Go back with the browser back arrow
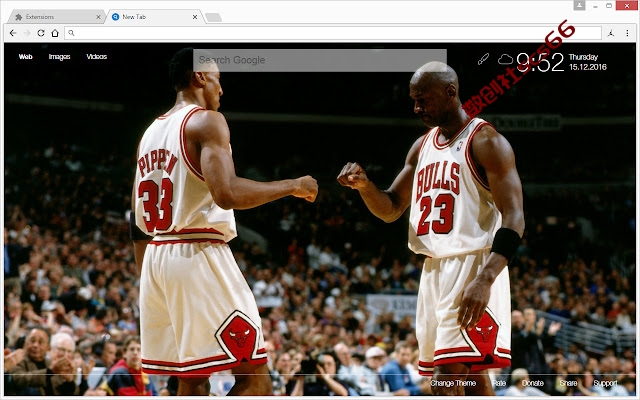The image size is (640, 400). 13,33
